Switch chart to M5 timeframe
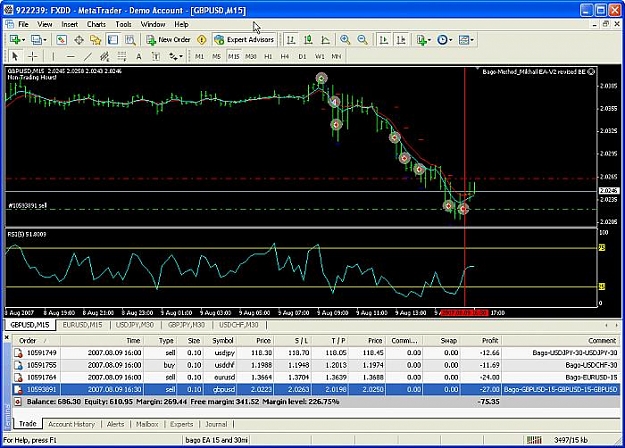The height and width of the screenshot is (448, 625). (216, 57)
